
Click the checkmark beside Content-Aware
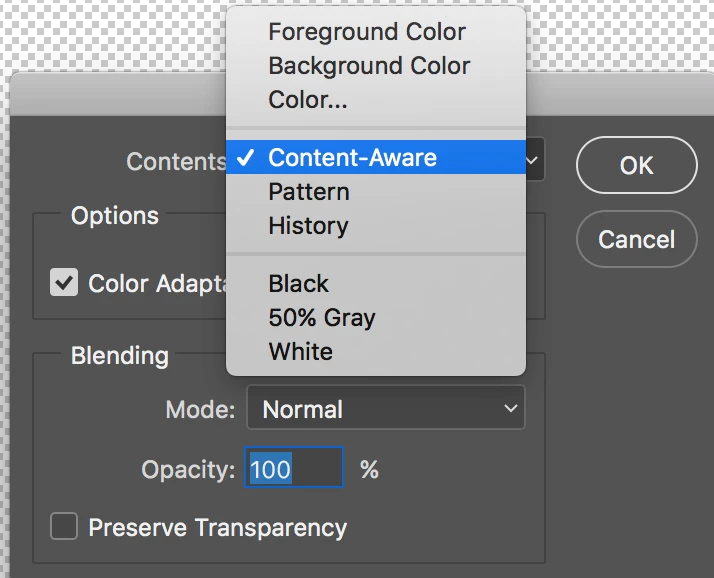(x=244, y=157)
